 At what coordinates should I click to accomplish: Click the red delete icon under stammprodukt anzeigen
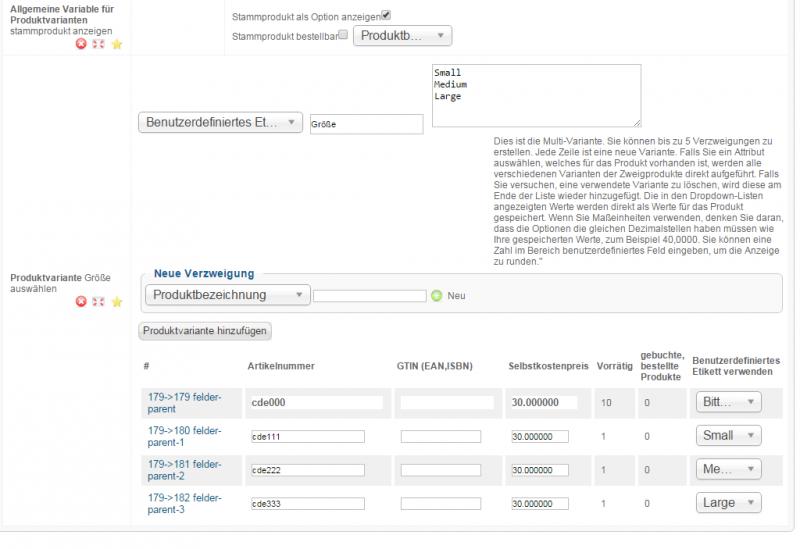[82, 44]
